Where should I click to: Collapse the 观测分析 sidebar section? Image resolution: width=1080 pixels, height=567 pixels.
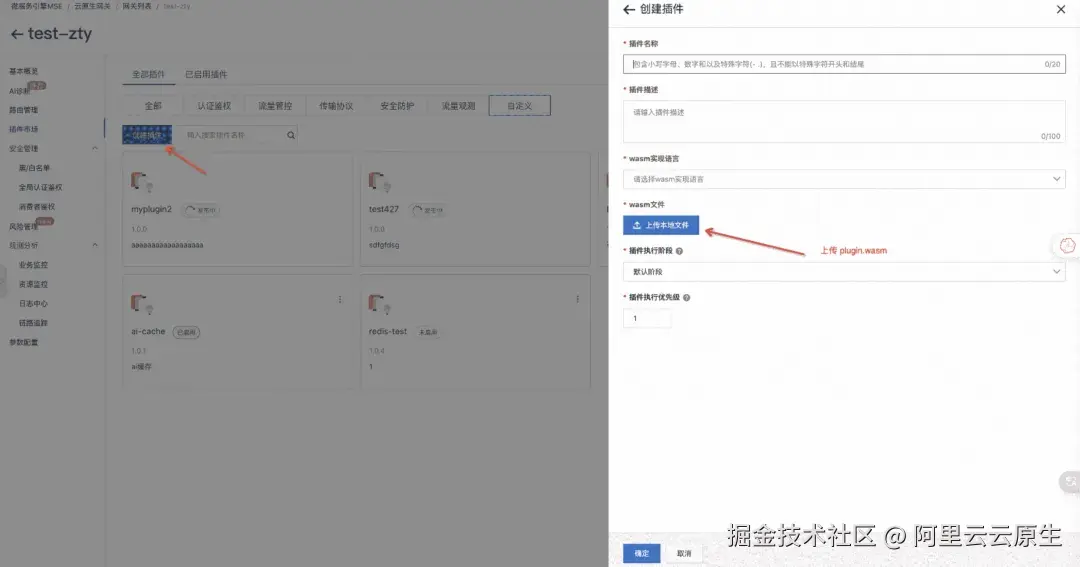pos(95,245)
